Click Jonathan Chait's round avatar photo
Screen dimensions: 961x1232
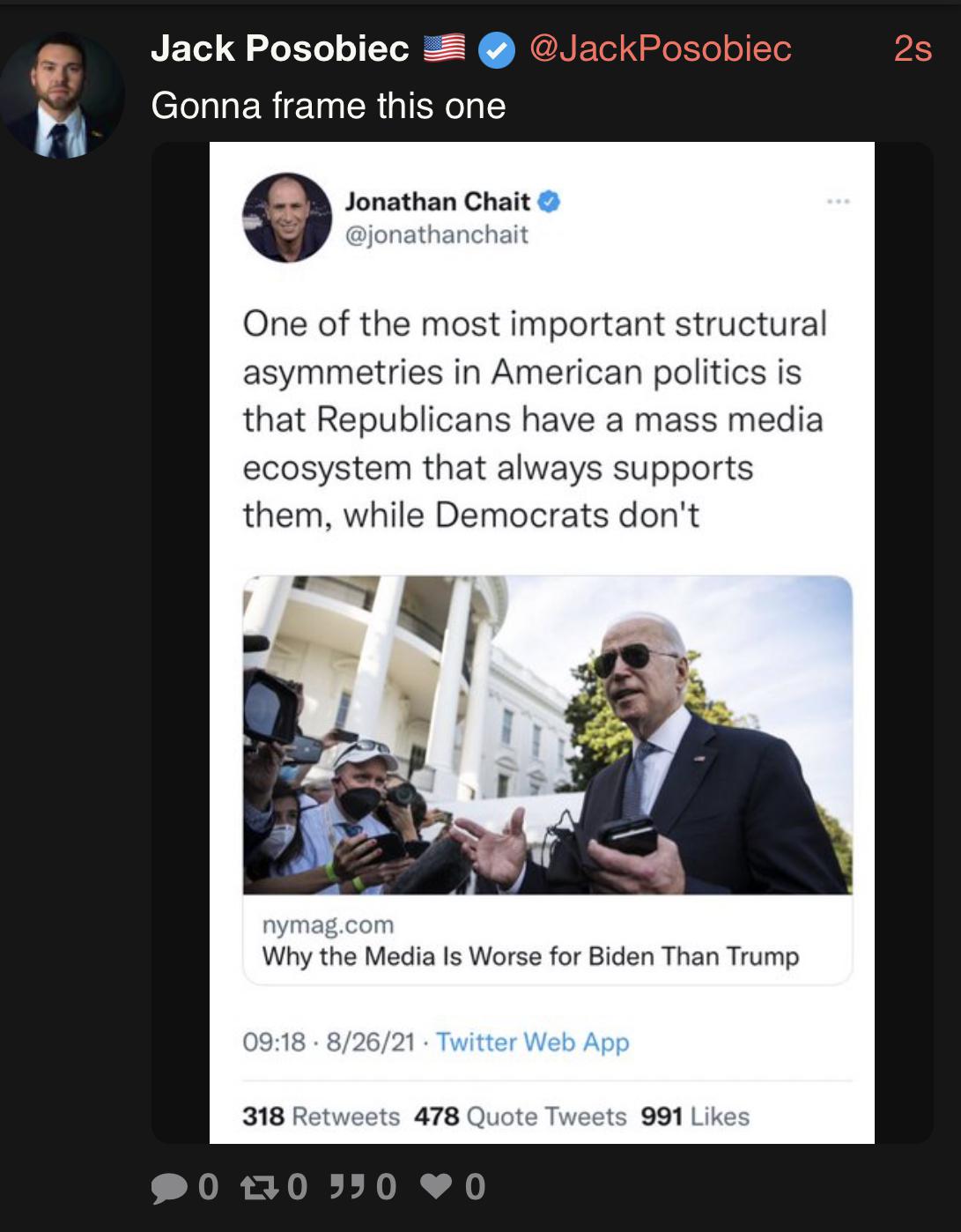pos(287,218)
